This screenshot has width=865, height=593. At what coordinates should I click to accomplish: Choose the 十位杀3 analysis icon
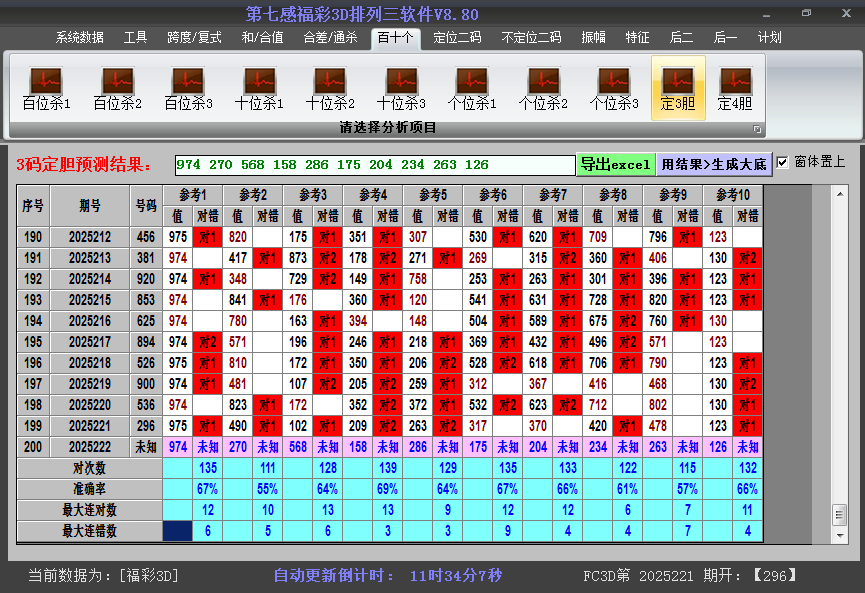[x=401, y=88]
